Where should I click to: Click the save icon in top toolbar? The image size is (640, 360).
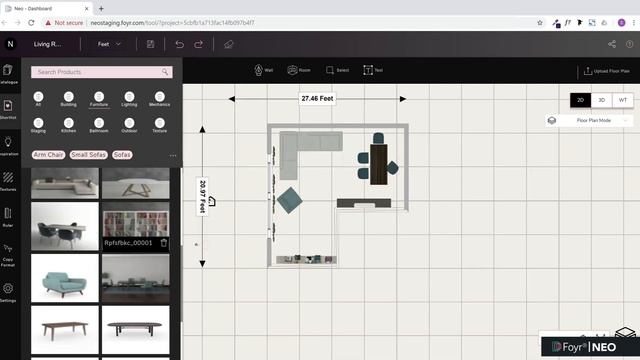(151, 44)
